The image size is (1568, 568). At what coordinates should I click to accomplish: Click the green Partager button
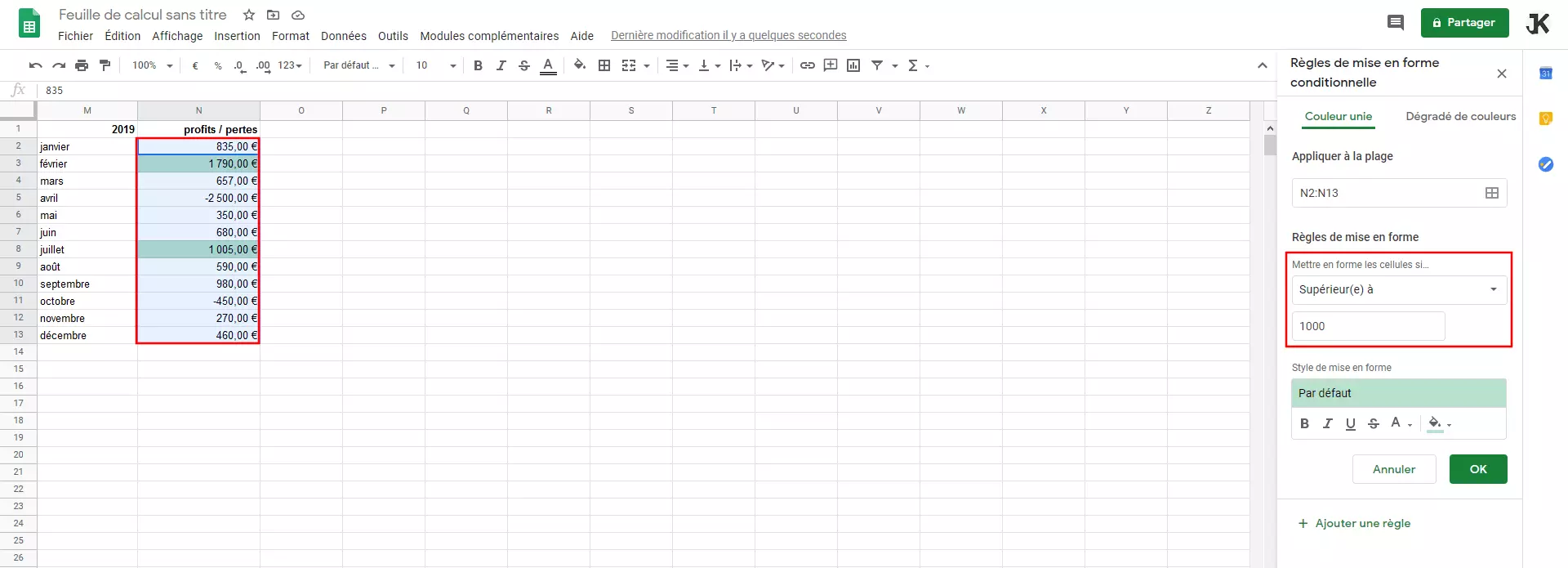point(1465,23)
